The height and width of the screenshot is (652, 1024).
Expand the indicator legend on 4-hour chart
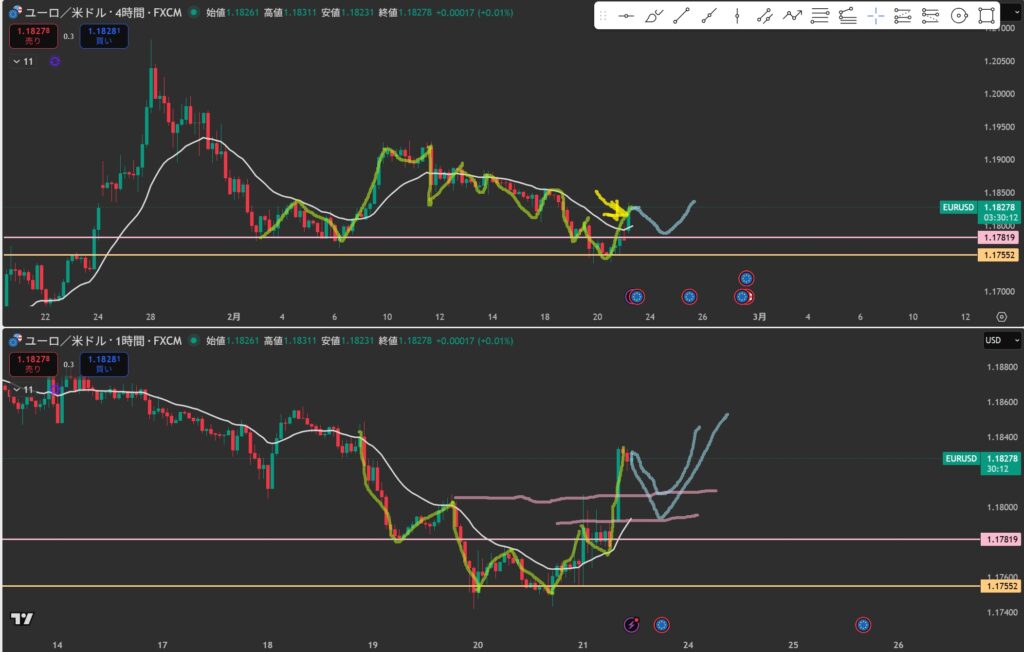17,62
